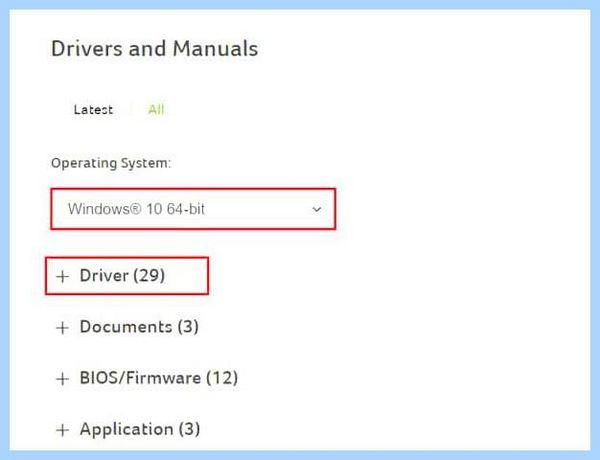
Task: Click the plus icon beside Application
Action: (62, 430)
